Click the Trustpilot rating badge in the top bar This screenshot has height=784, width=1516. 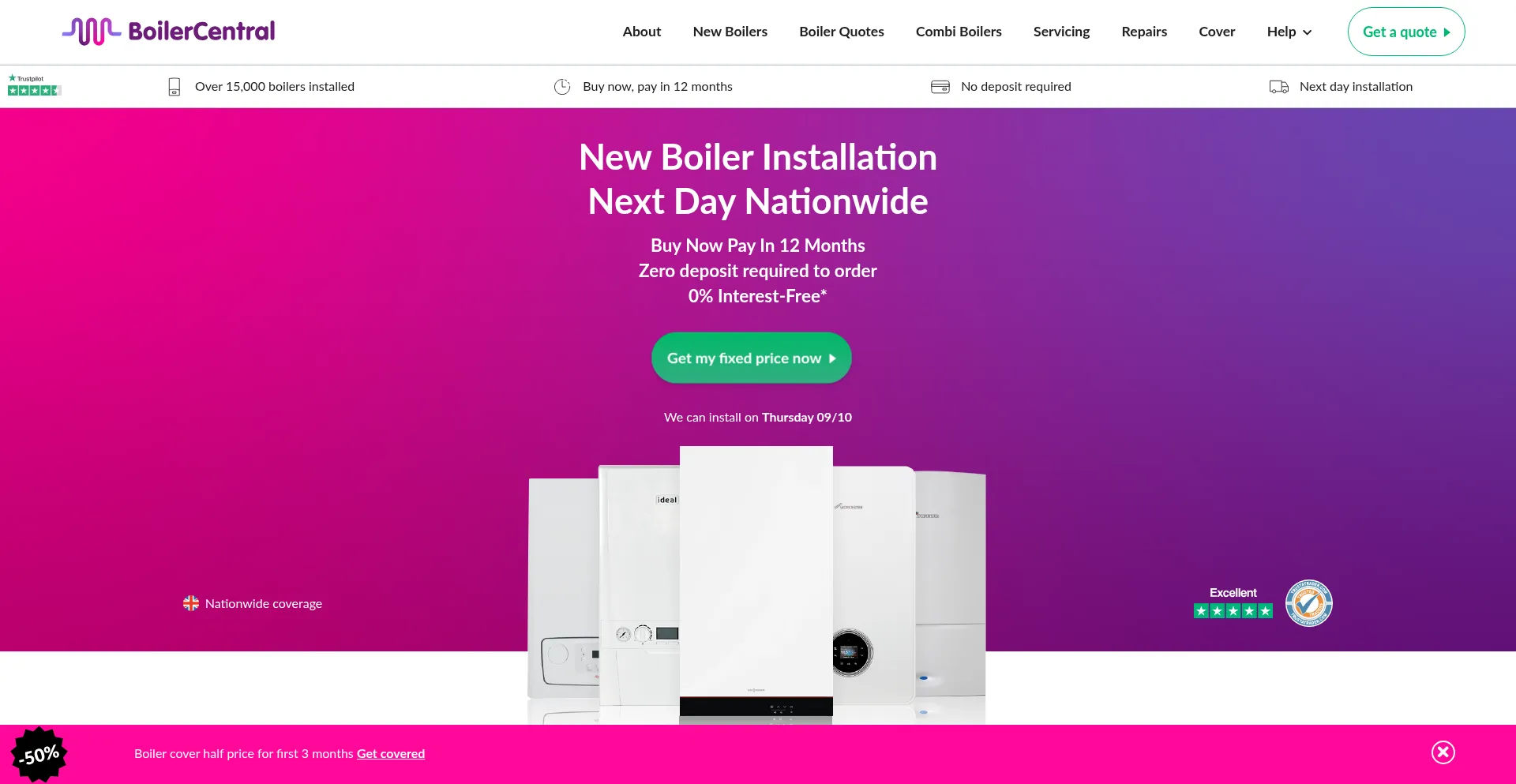tap(34, 85)
